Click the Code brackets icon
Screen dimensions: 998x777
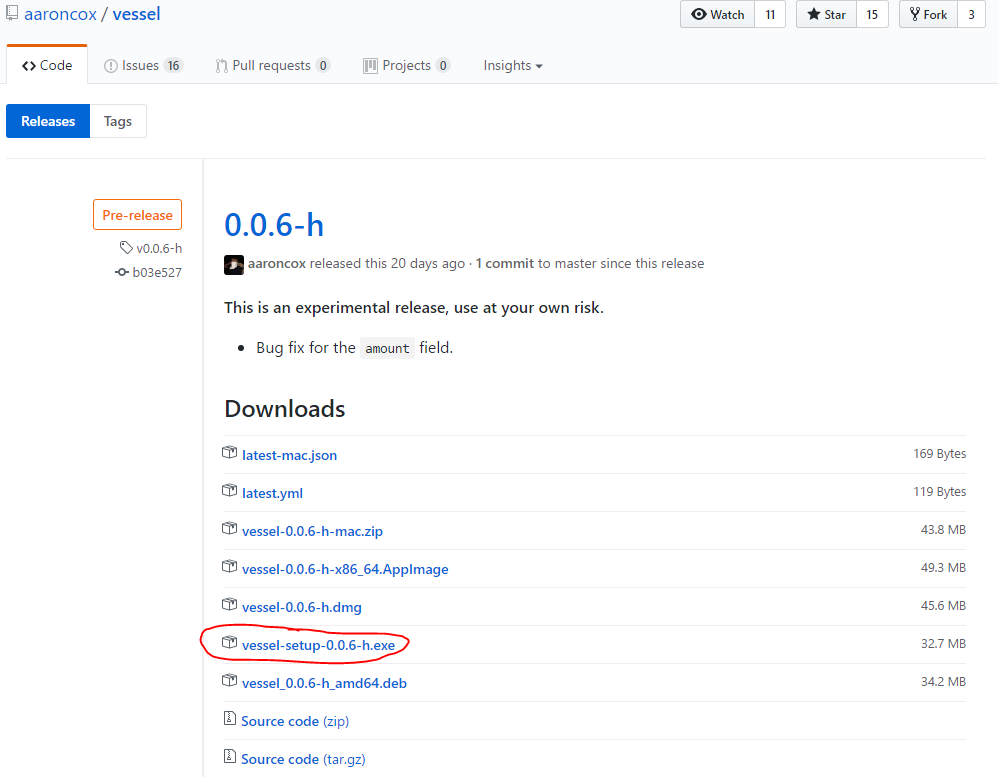coord(29,66)
